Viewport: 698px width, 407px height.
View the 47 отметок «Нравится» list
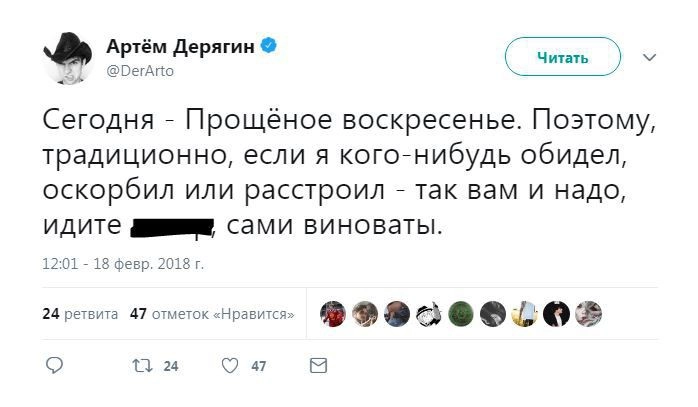click(x=212, y=314)
